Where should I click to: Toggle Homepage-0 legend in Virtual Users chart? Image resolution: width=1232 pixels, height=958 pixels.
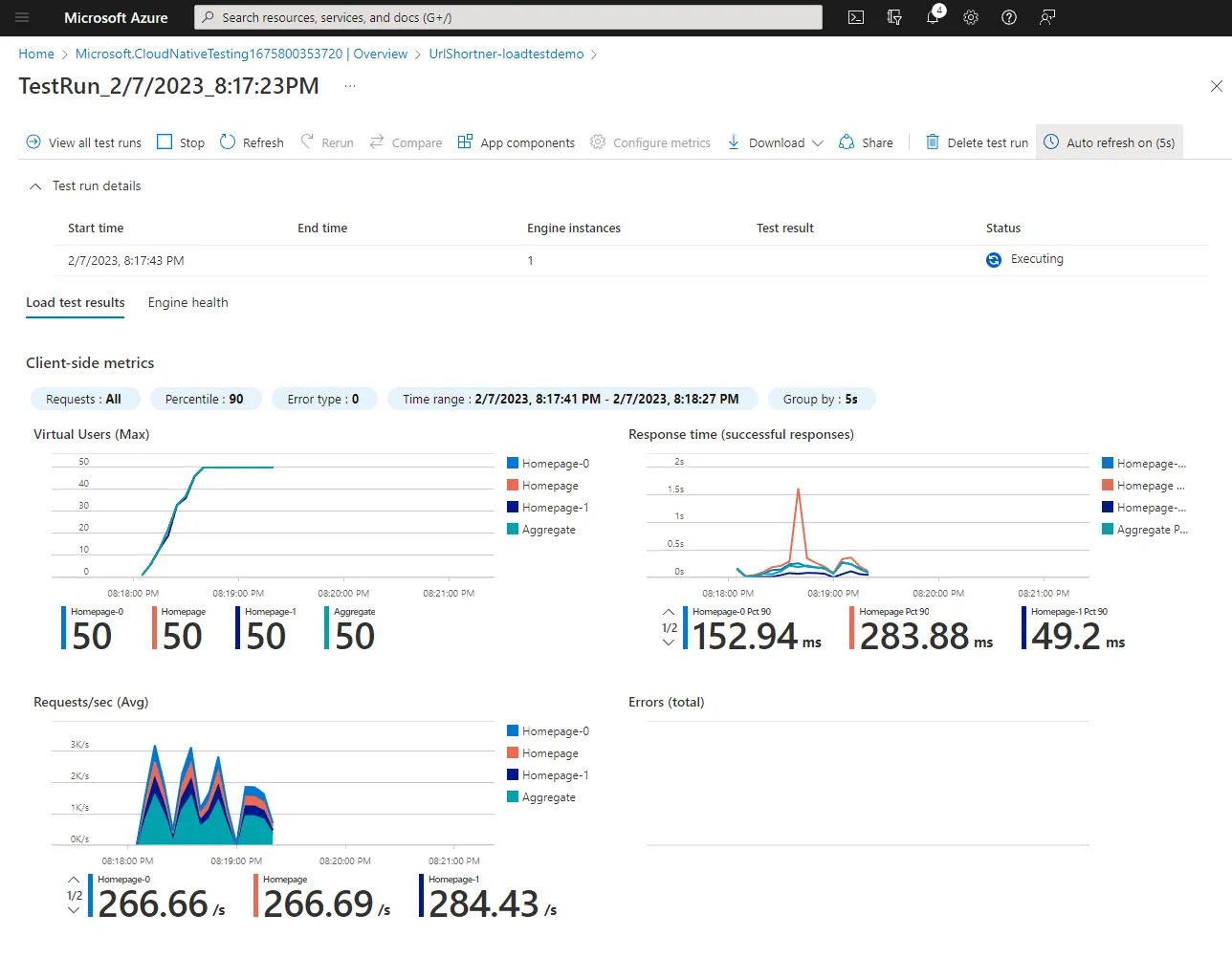pyautogui.click(x=548, y=464)
